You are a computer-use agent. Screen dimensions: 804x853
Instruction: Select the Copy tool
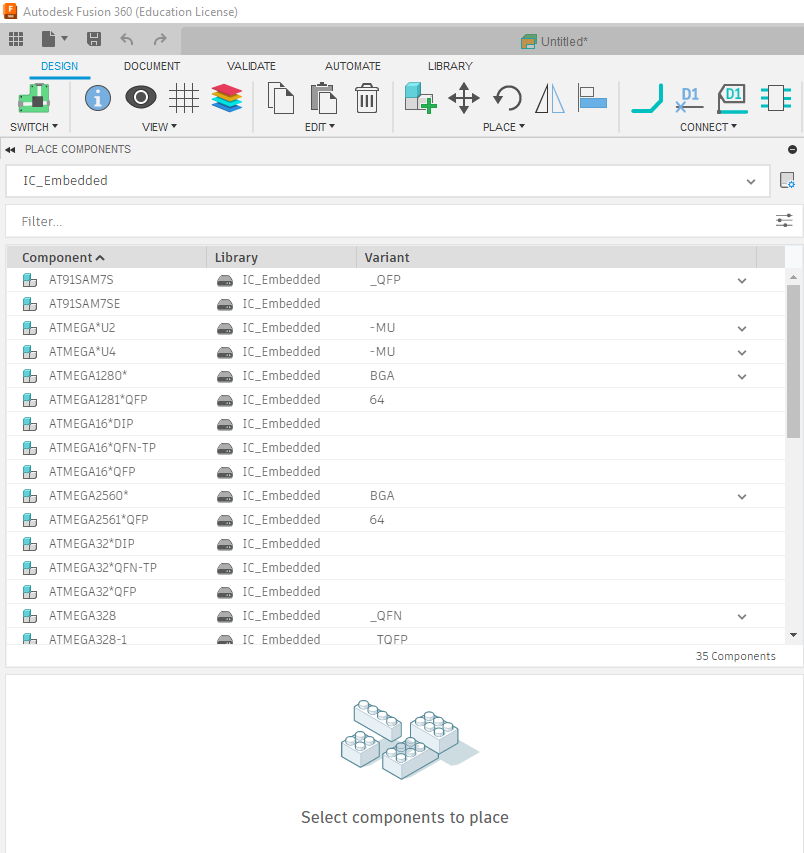281,98
